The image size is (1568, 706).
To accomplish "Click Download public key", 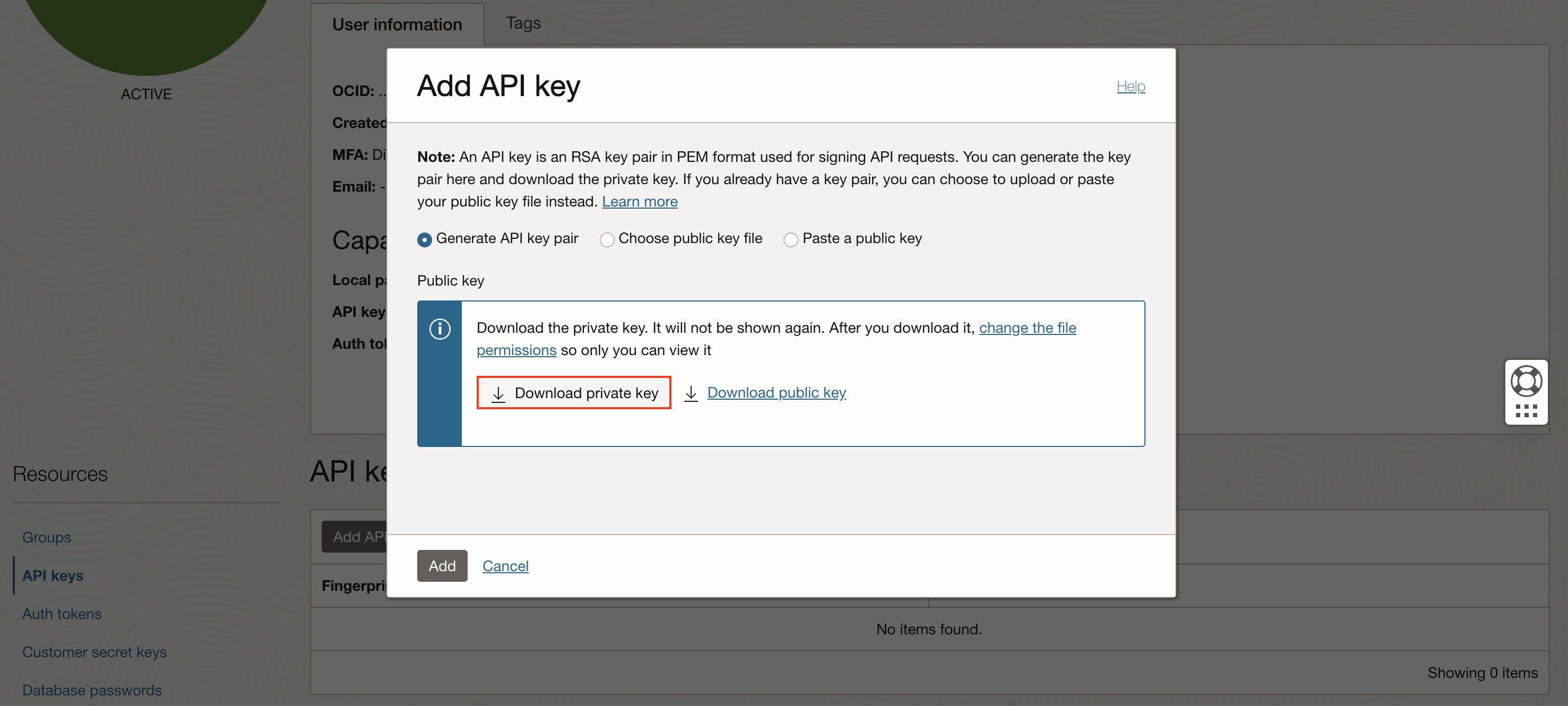I will (x=776, y=393).
